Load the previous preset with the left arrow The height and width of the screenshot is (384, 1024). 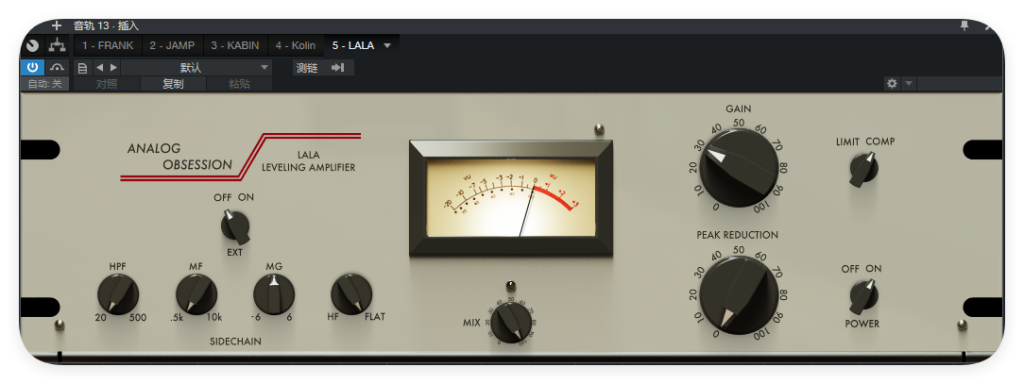click(99, 67)
